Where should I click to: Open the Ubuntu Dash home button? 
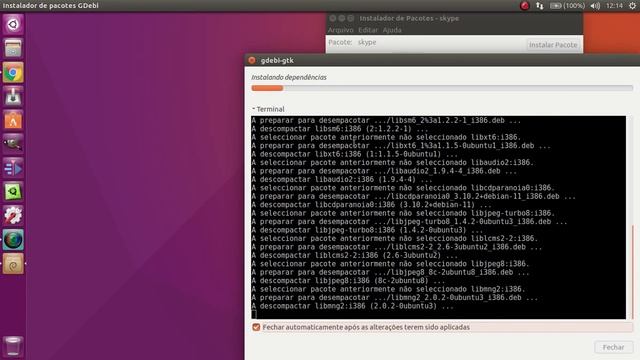(13, 24)
